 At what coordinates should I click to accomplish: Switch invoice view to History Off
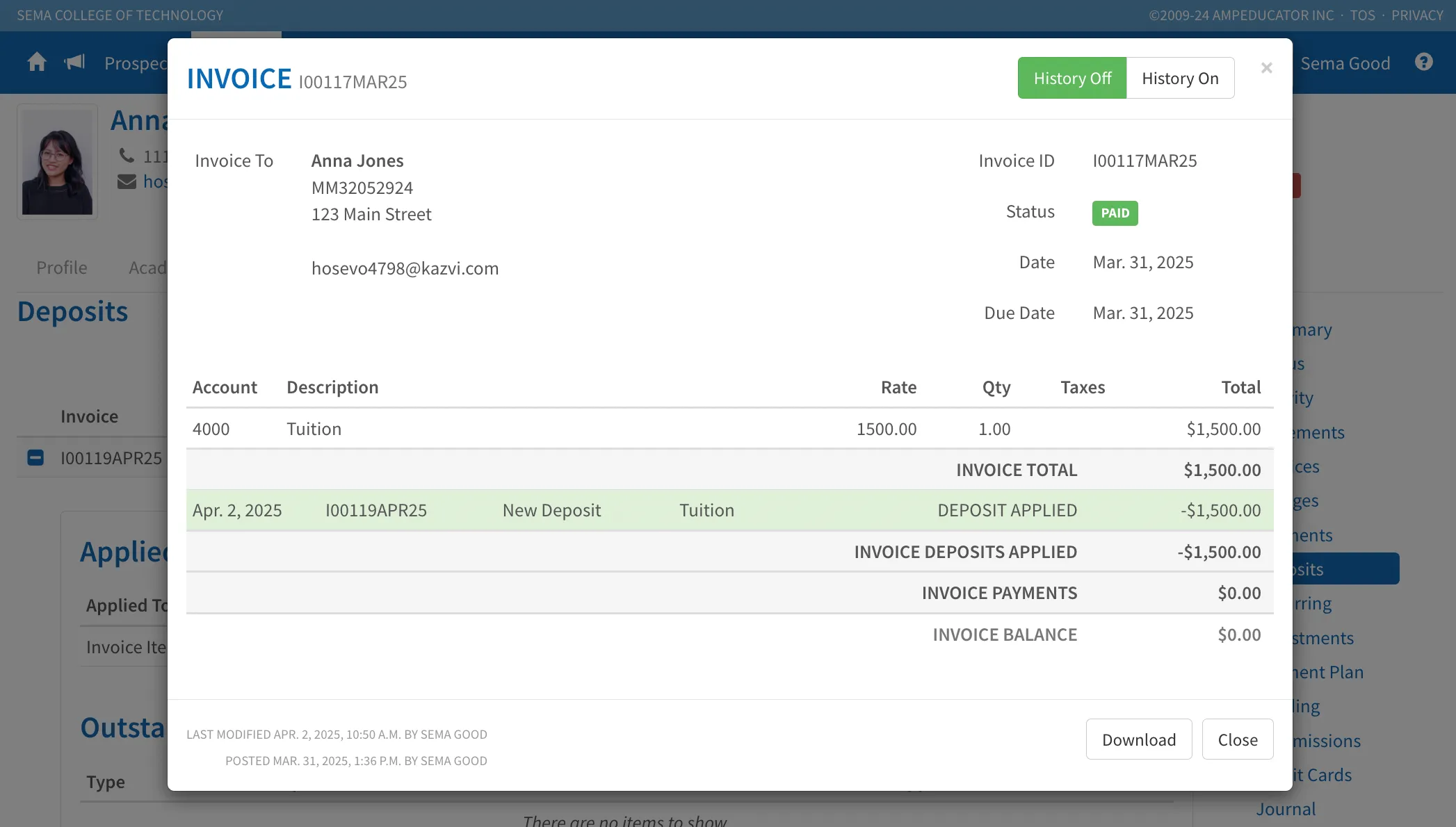point(1072,78)
